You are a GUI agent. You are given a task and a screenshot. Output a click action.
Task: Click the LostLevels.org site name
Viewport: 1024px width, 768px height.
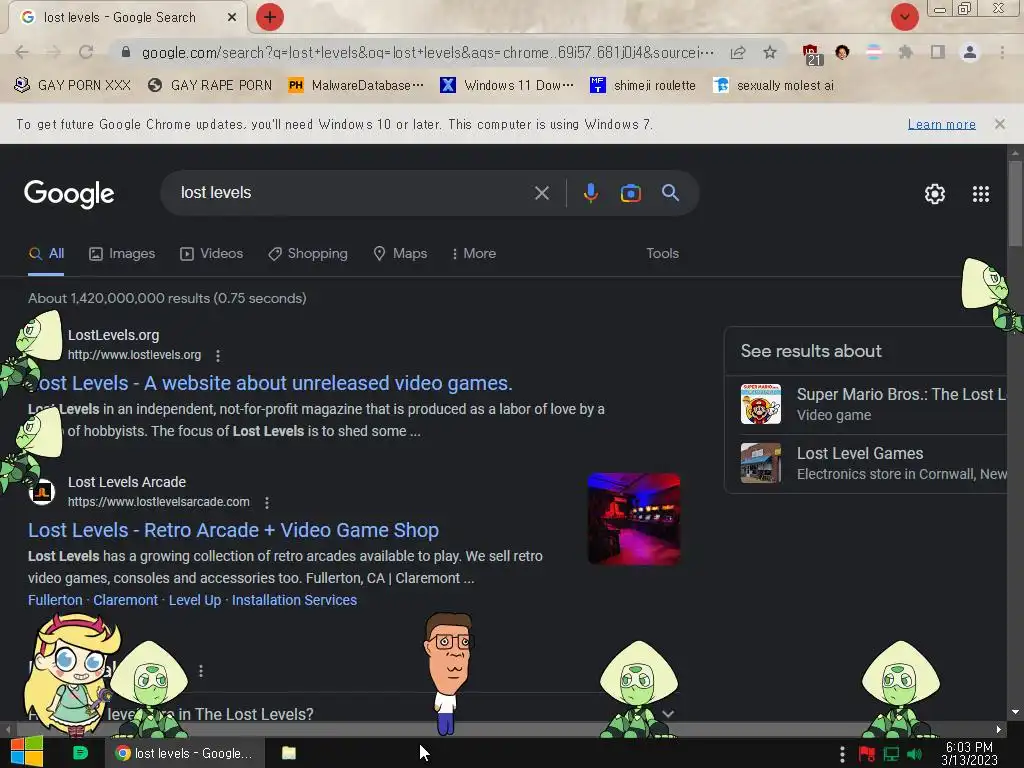pyautogui.click(x=114, y=335)
